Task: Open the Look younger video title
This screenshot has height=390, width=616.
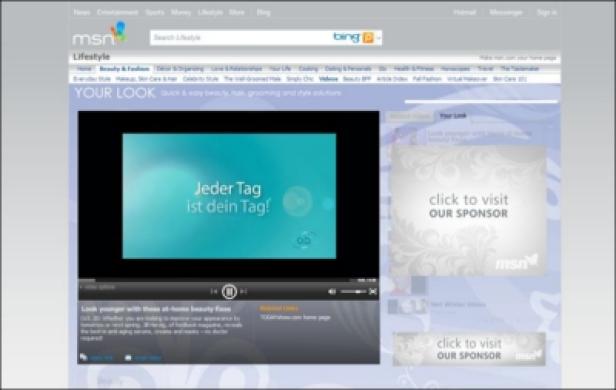Action: click(156, 309)
